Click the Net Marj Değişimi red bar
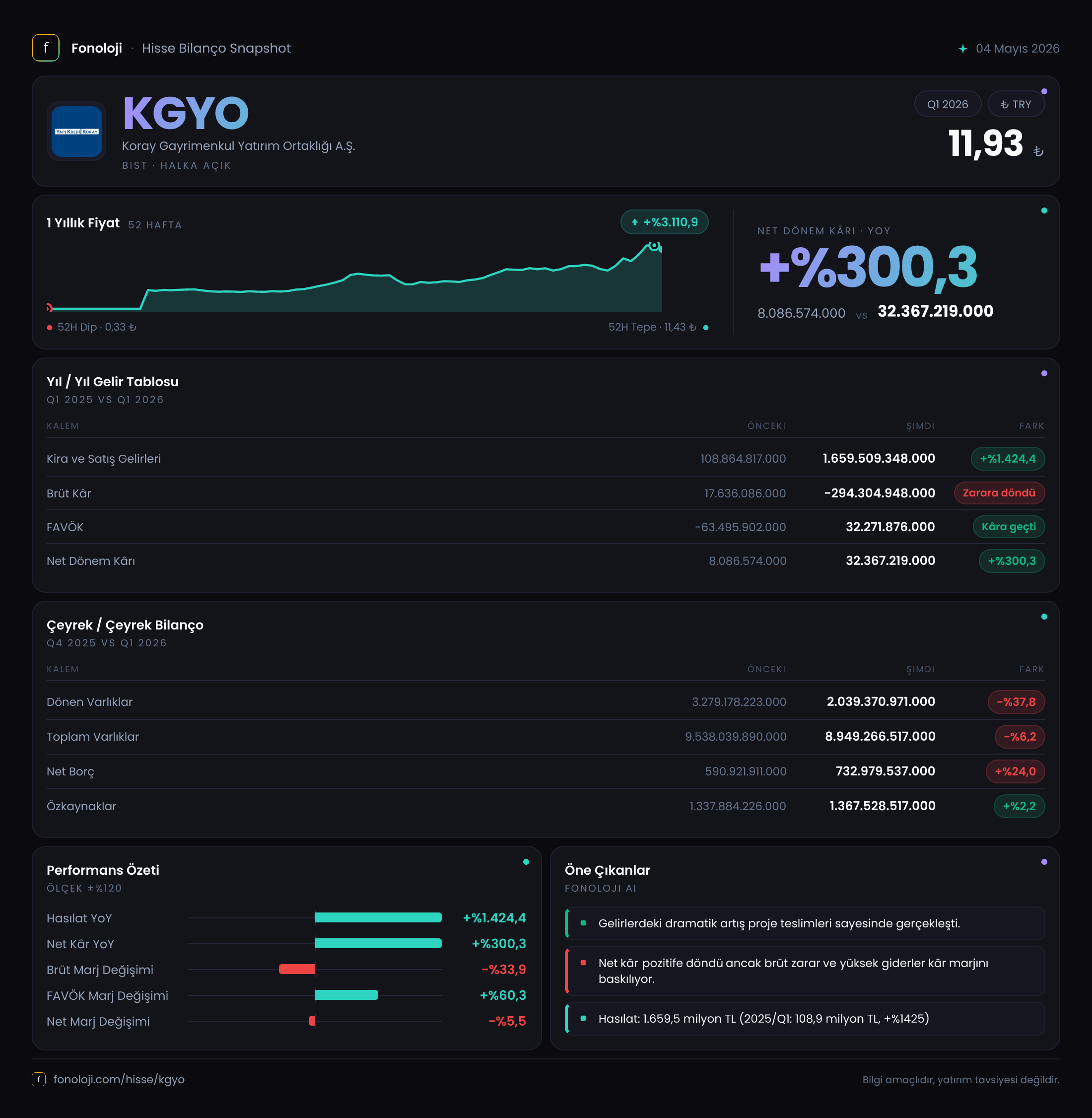This screenshot has width=1092, height=1118. 312,1021
